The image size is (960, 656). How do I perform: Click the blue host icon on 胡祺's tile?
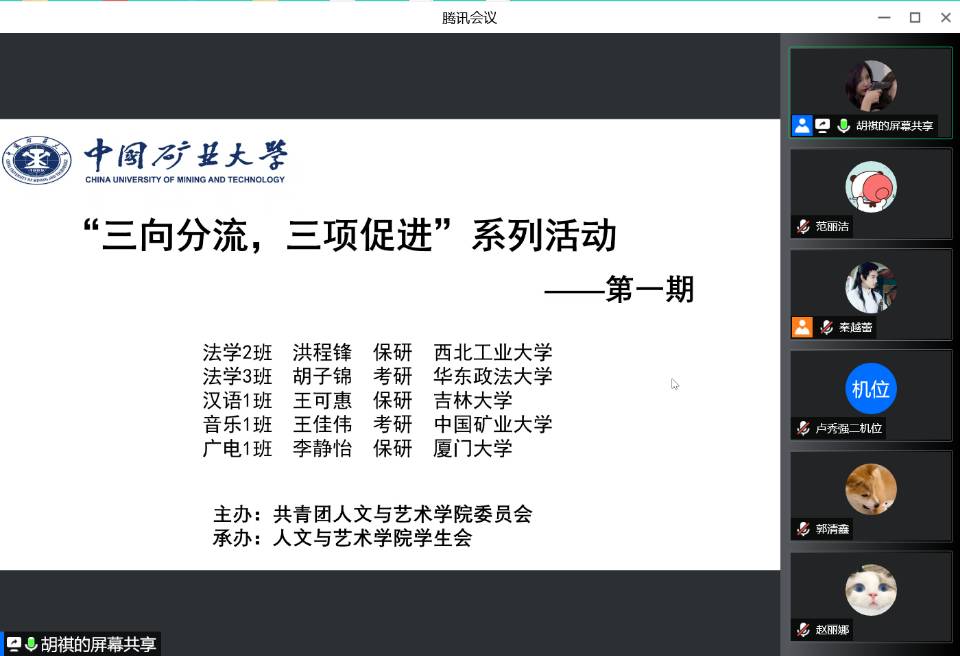(x=802, y=126)
